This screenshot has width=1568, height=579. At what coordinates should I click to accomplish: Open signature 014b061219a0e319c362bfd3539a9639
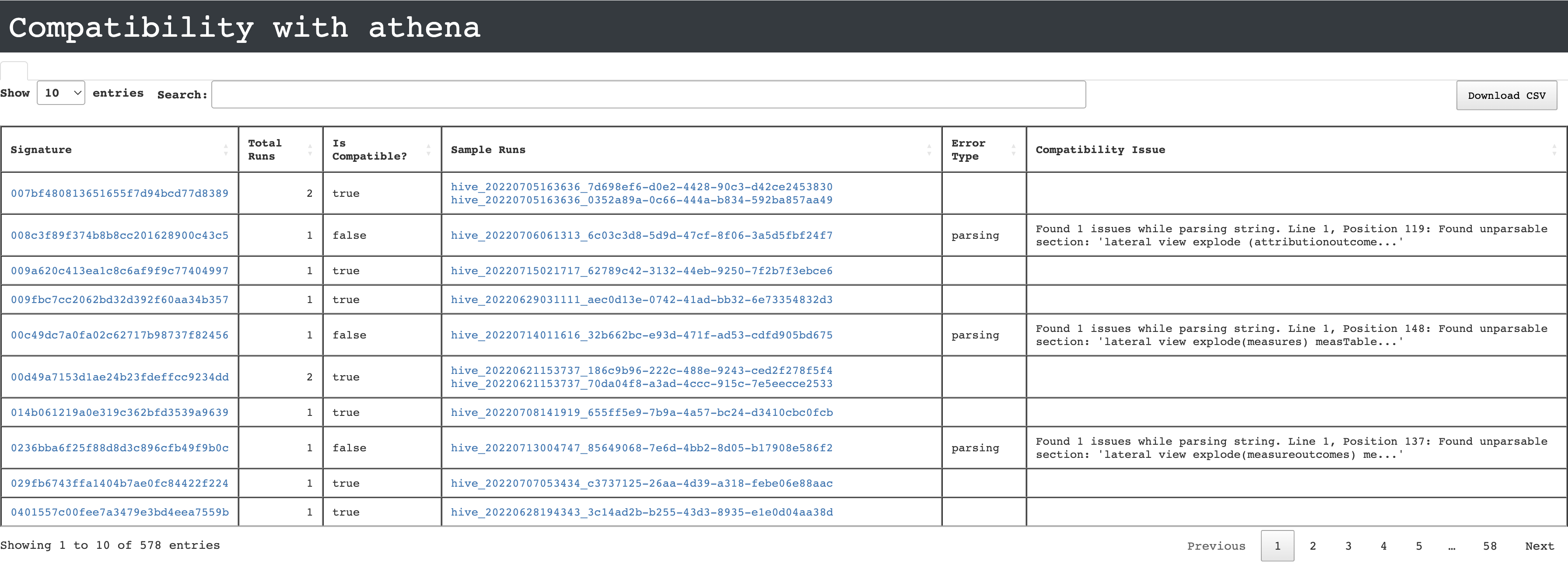pos(120,412)
